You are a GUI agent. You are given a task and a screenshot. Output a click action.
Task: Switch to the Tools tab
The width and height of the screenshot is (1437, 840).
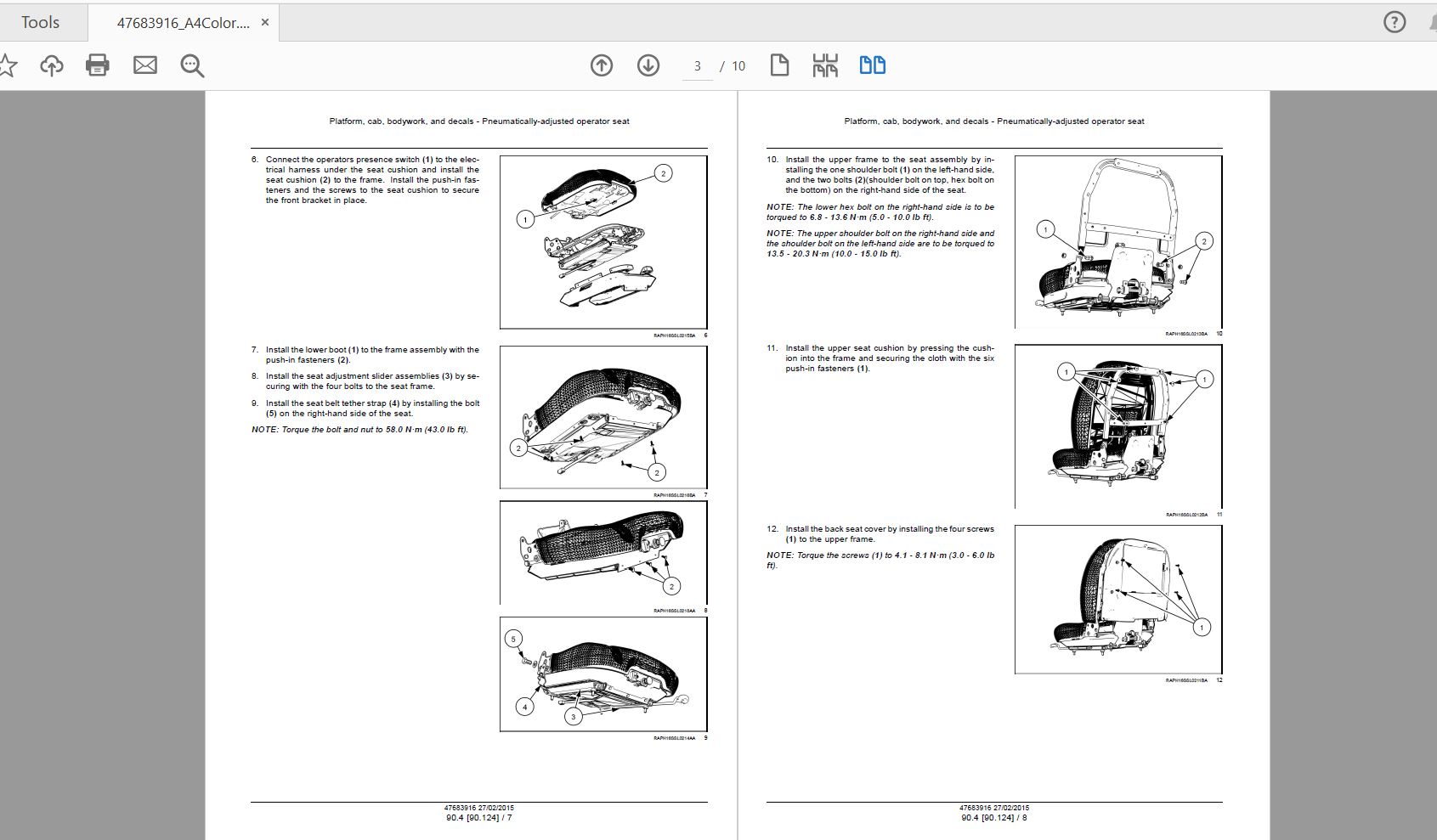(40, 23)
